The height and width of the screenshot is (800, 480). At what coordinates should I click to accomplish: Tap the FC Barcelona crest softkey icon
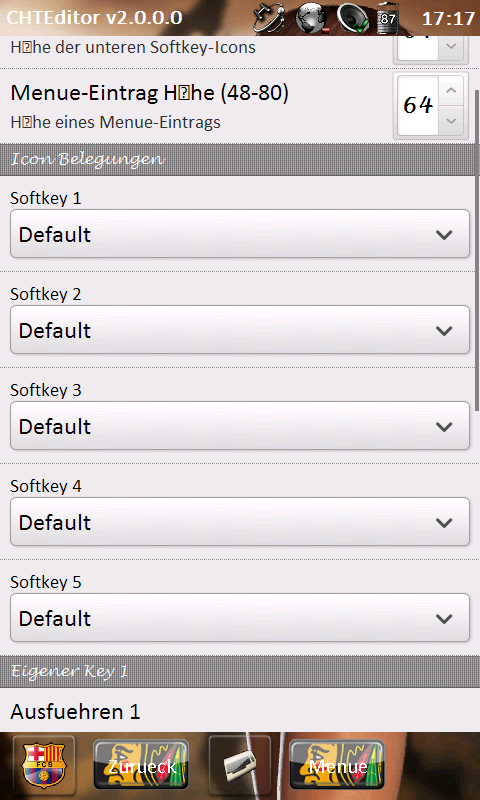pos(44,765)
